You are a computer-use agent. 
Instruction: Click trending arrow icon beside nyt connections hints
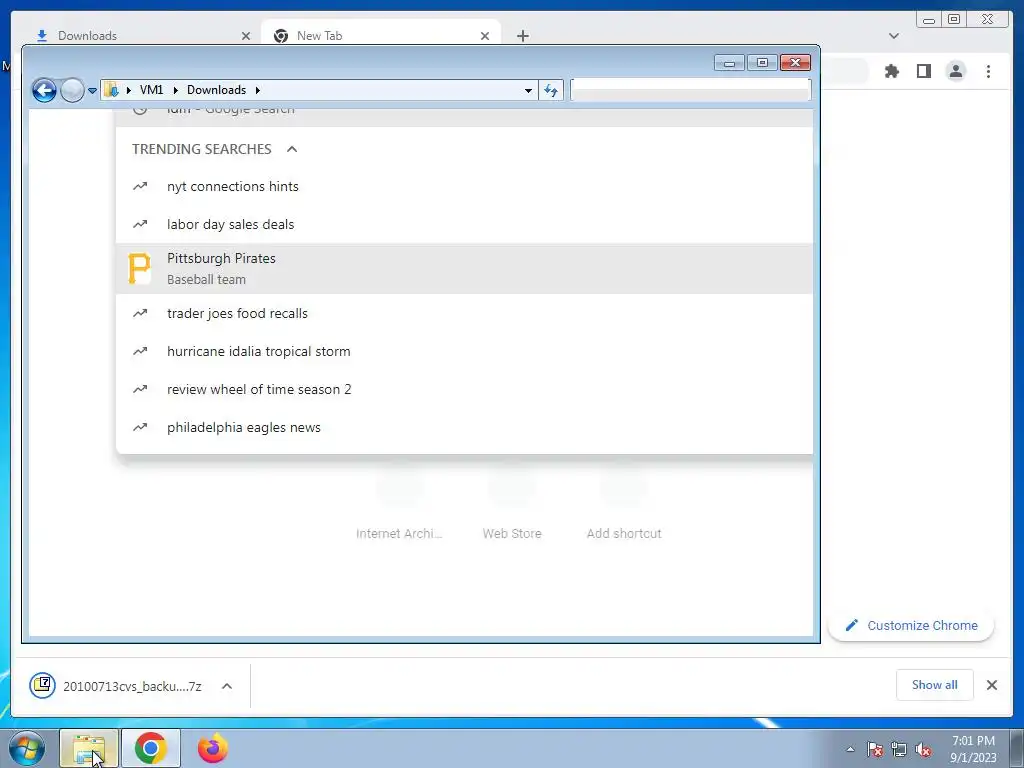[x=140, y=186]
